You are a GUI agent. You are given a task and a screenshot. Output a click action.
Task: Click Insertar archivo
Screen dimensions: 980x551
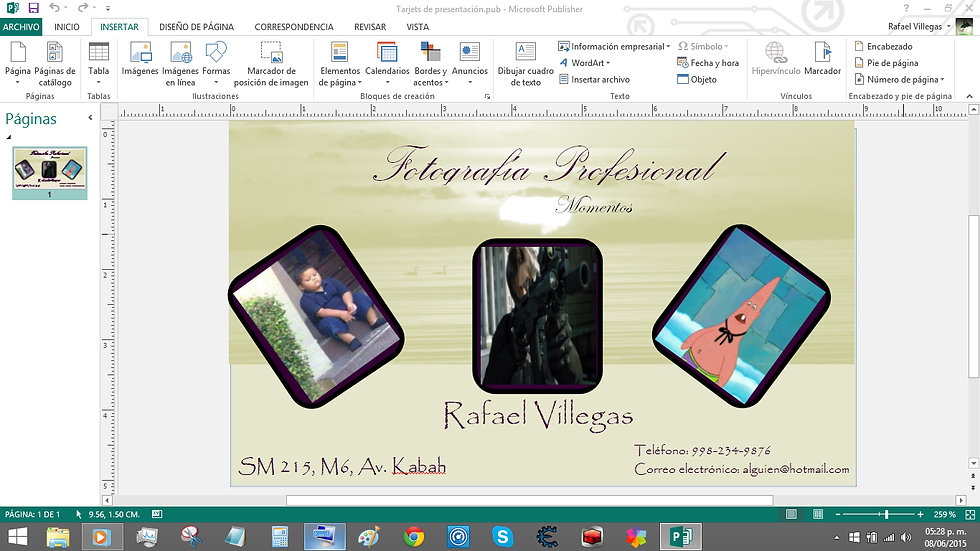pyautogui.click(x=594, y=79)
